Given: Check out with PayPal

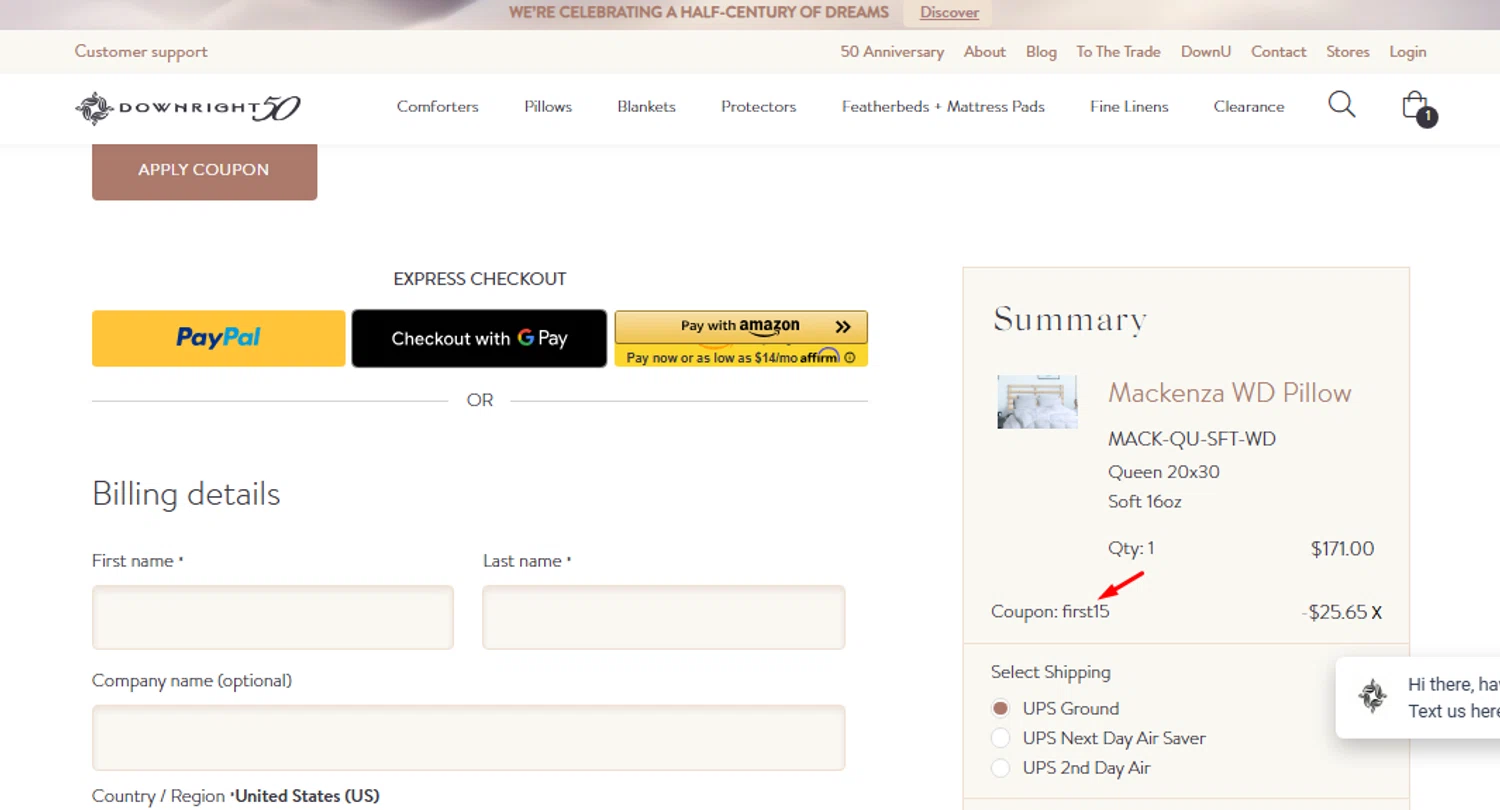Looking at the screenshot, I should tap(218, 338).
